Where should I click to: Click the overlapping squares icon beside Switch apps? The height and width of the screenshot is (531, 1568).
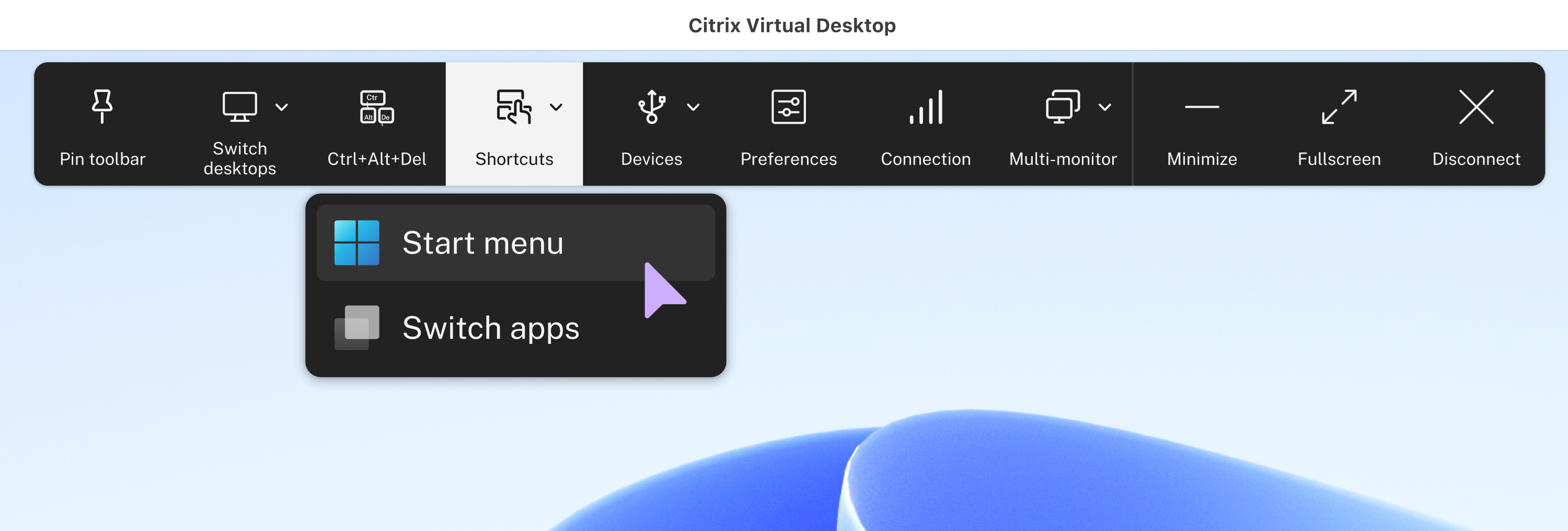pyautogui.click(x=356, y=328)
